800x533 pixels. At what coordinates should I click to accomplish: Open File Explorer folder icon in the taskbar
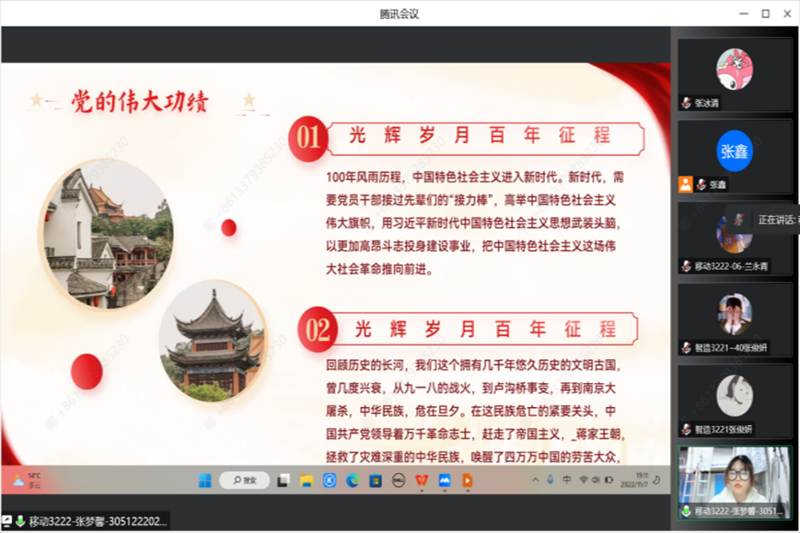tap(305, 480)
